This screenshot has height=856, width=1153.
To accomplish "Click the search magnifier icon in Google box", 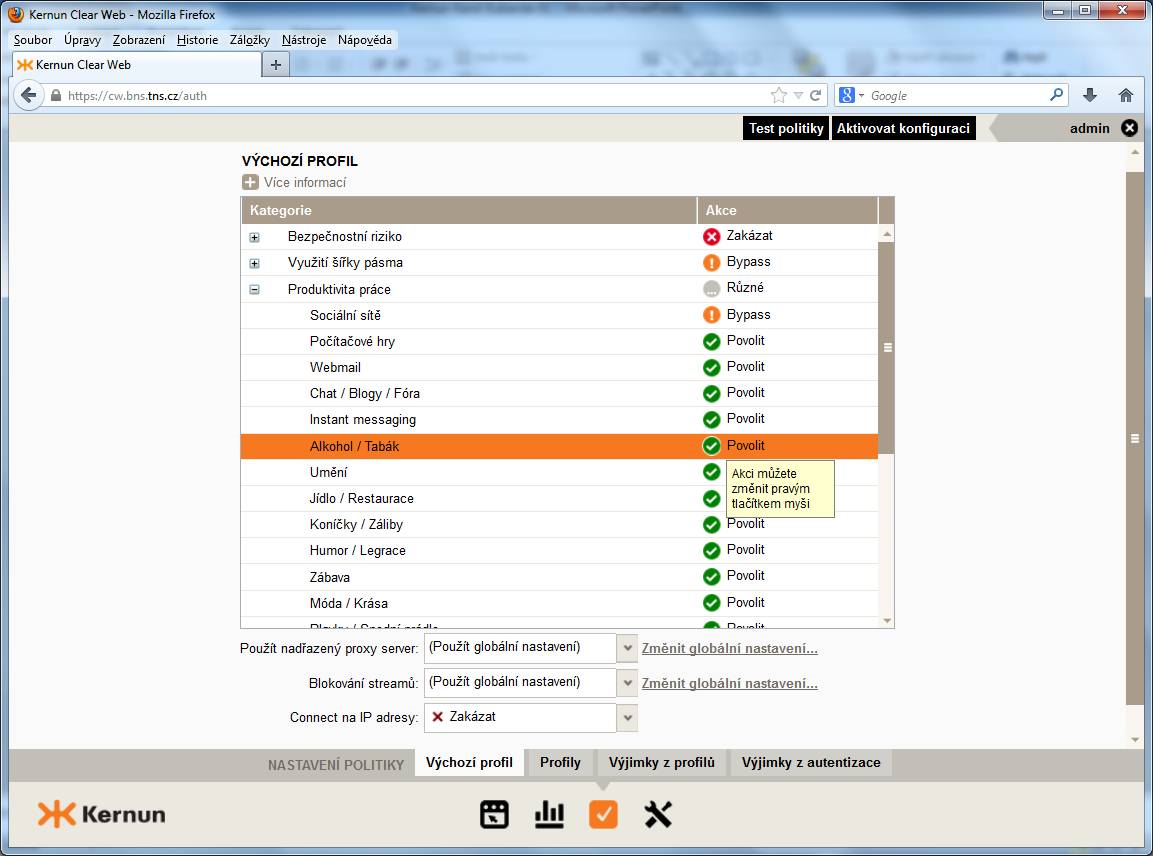I will [1057, 94].
